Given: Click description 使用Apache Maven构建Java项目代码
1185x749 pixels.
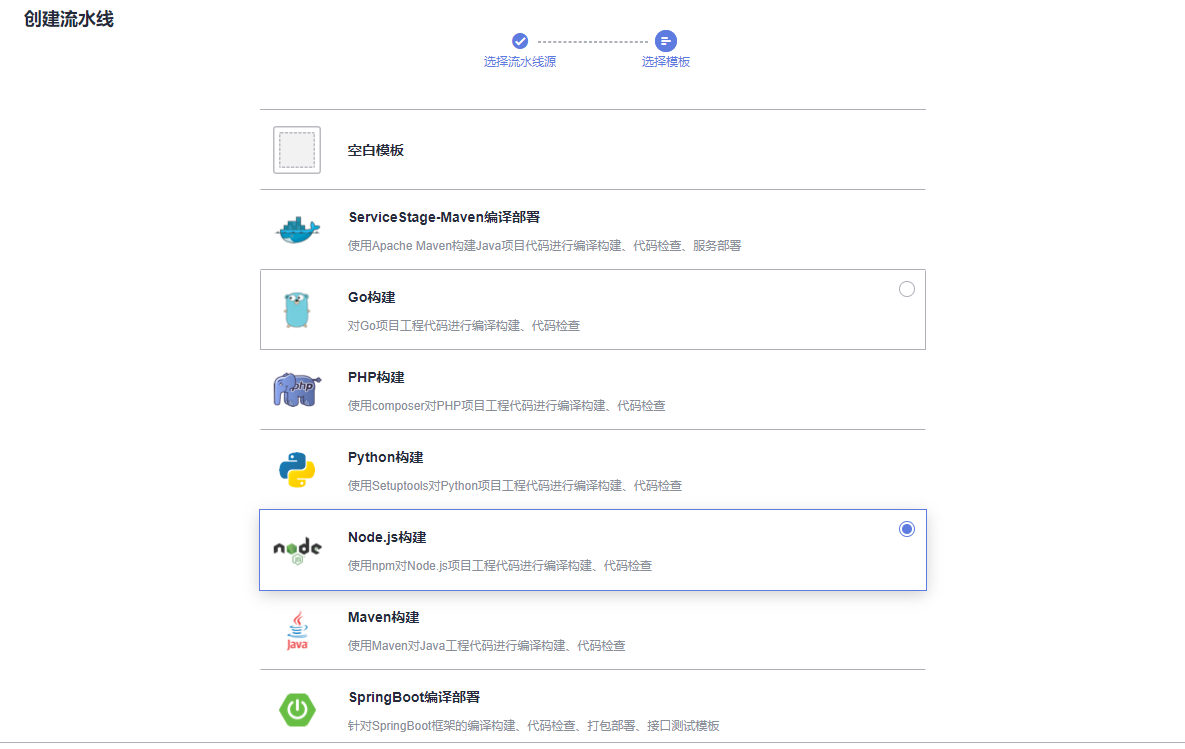Looking at the screenshot, I should pyautogui.click(x=544, y=246).
